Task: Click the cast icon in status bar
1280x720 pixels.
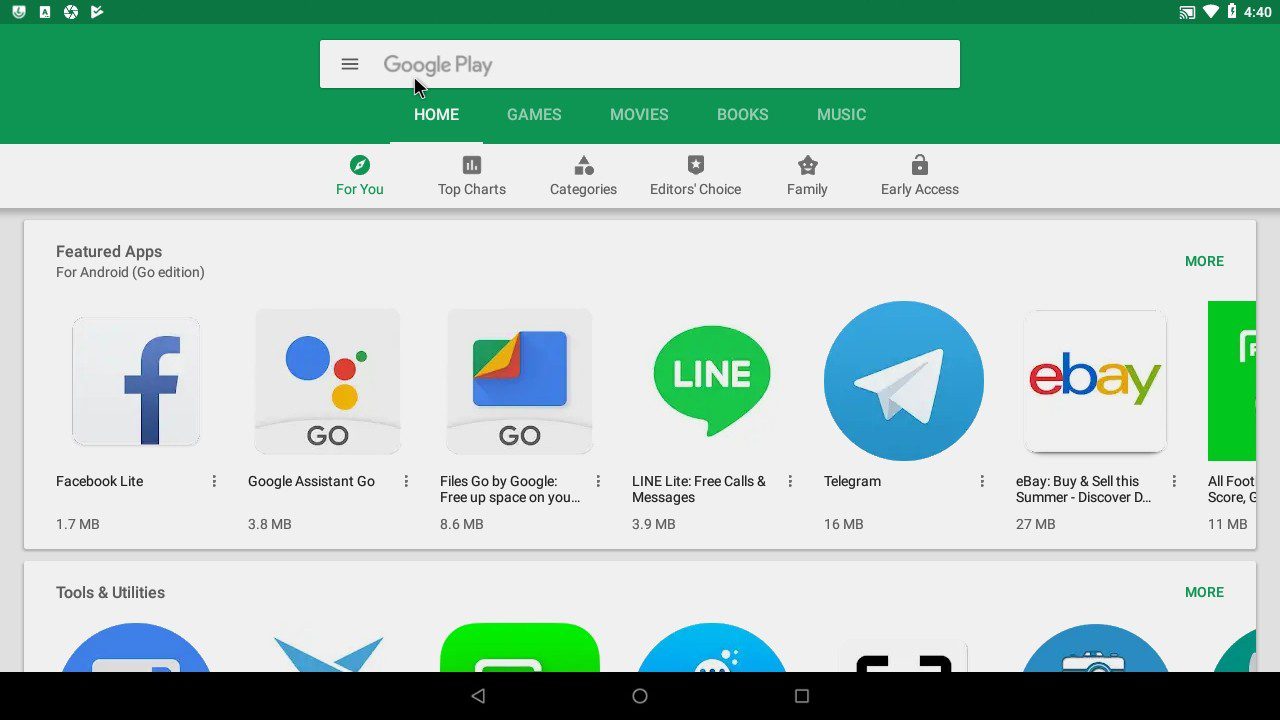Action: (x=1187, y=12)
